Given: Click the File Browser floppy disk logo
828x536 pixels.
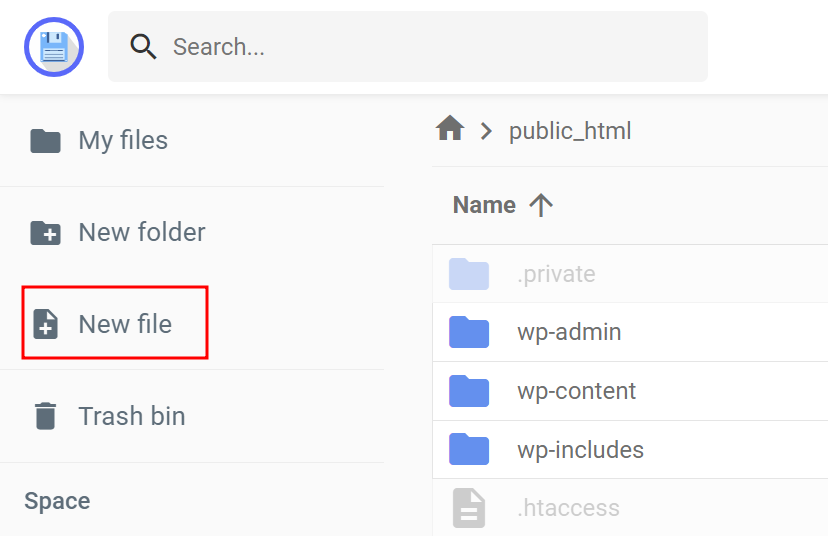Looking at the screenshot, I should [x=54, y=47].
